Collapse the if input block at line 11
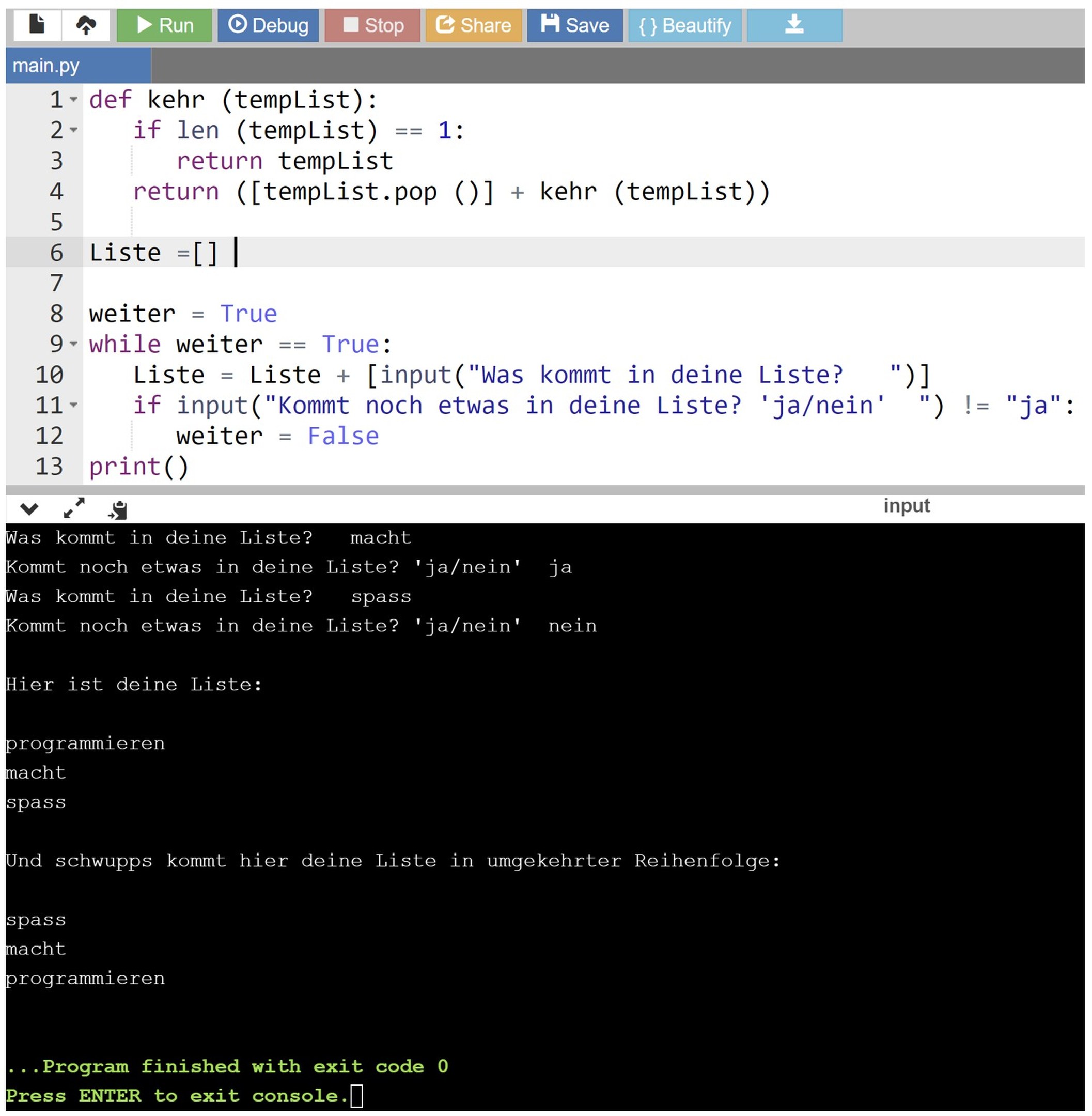The width and height of the screenshot is (1092, 1116). (73, 405)
